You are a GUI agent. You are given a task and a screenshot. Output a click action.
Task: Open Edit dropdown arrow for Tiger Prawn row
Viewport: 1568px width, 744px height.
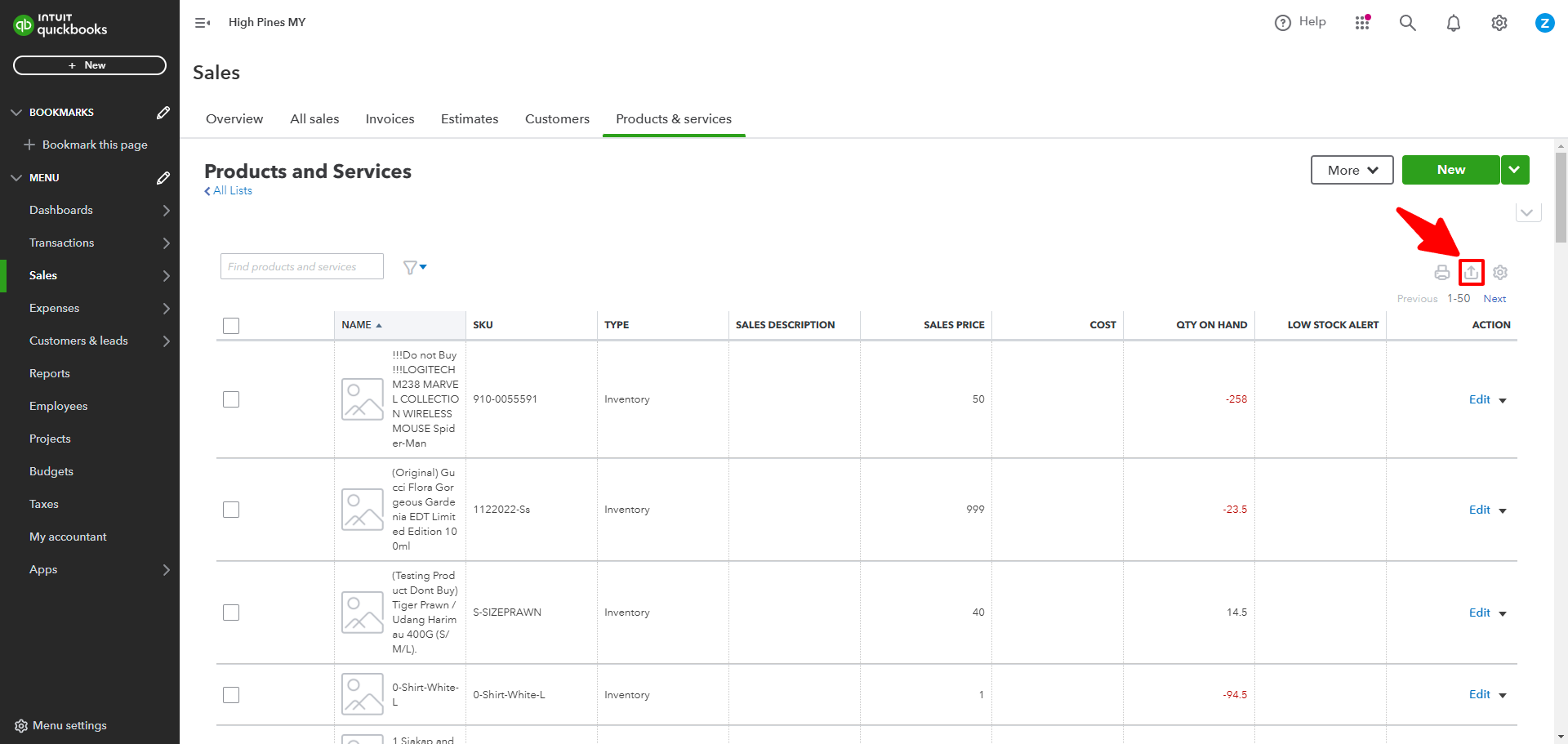click(x=1503, y=614)
